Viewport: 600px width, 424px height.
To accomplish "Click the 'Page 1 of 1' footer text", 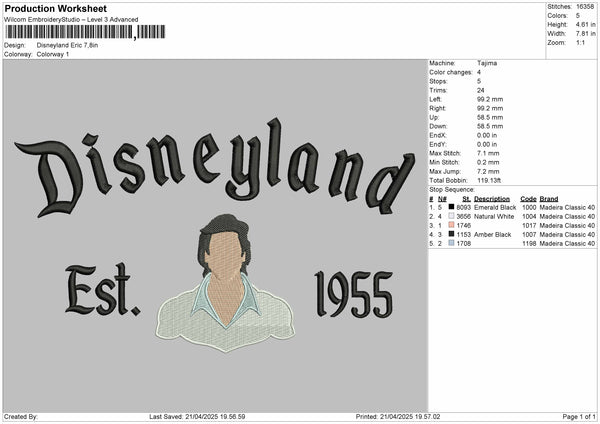I will click(x=579, y=416).
